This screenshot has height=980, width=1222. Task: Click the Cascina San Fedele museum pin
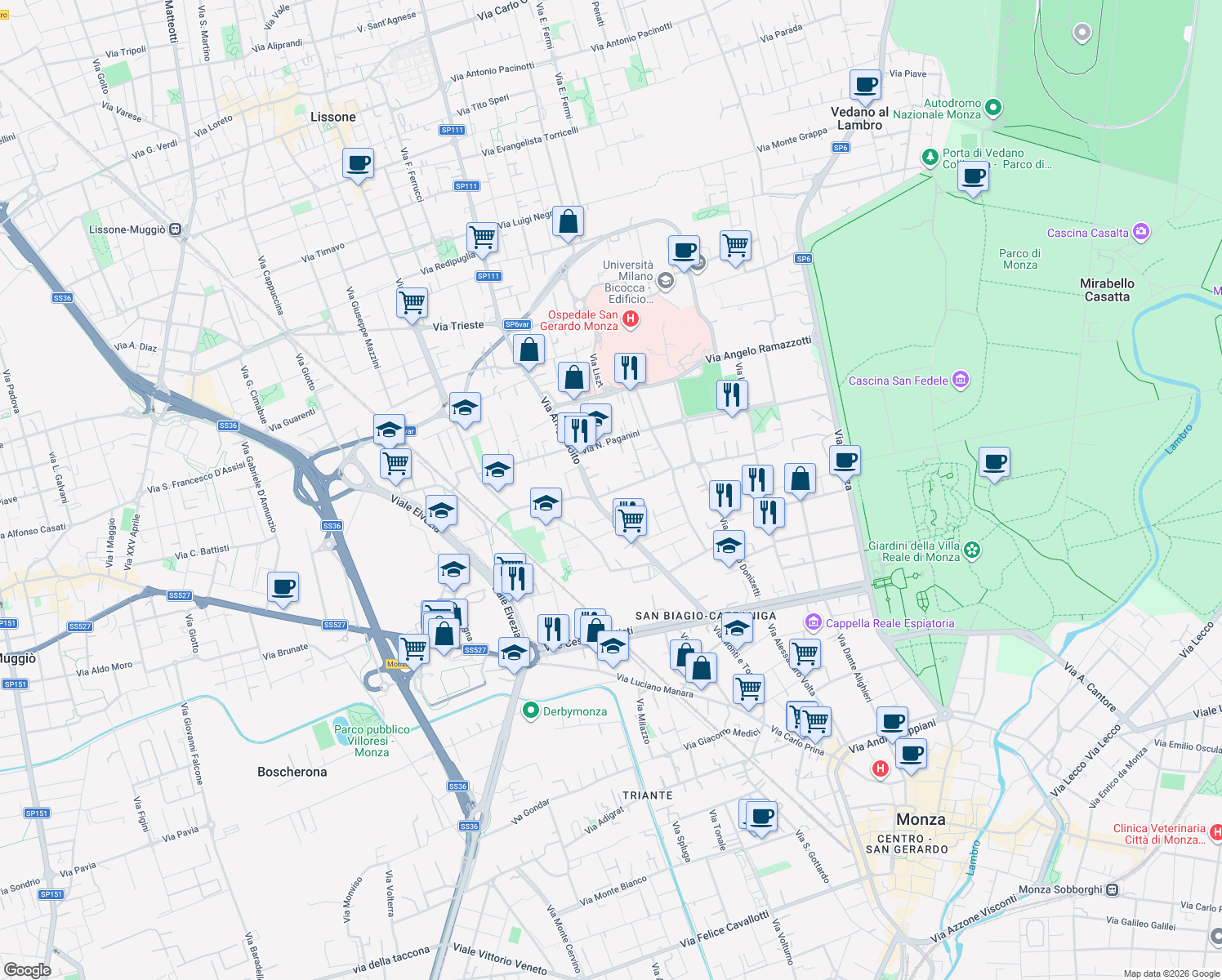pyautogui.click(x=961, y=380)
